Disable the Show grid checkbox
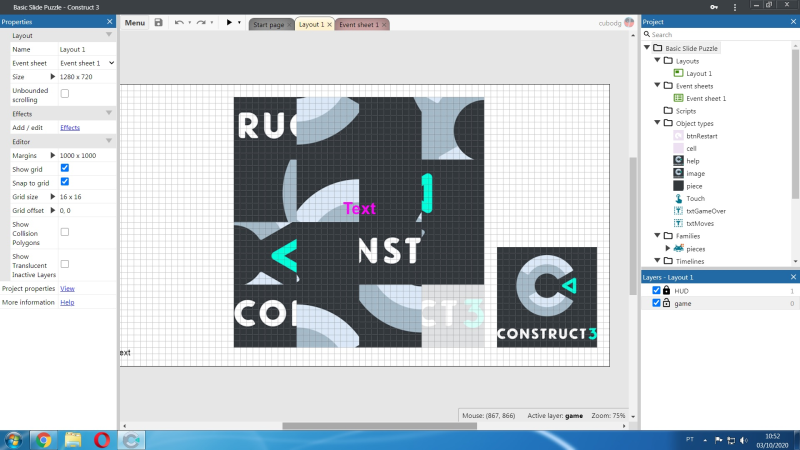The image size is (800, 450). 65,168
